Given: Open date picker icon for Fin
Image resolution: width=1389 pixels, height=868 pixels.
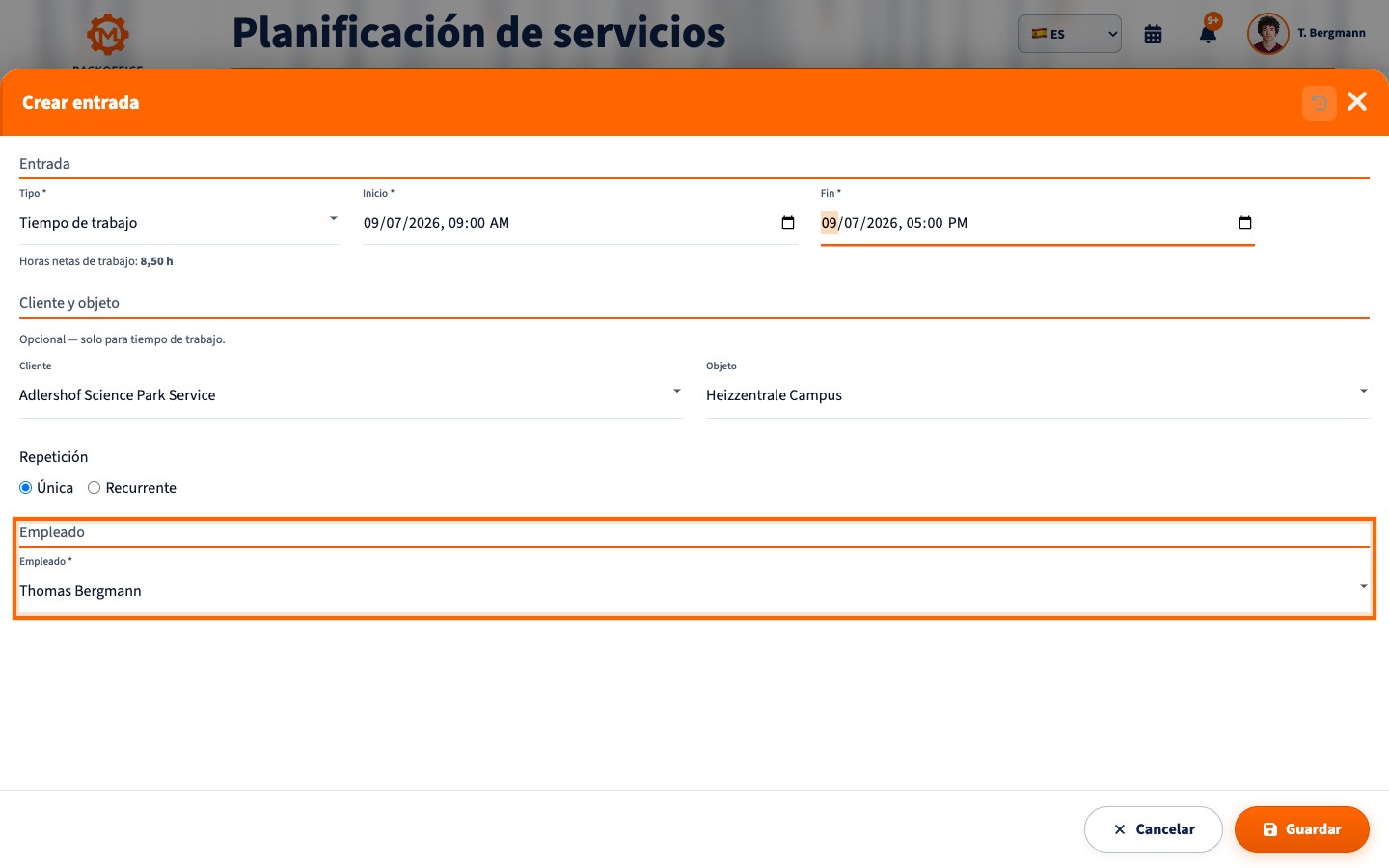Looking at the screenshot, I should 1245,223.
